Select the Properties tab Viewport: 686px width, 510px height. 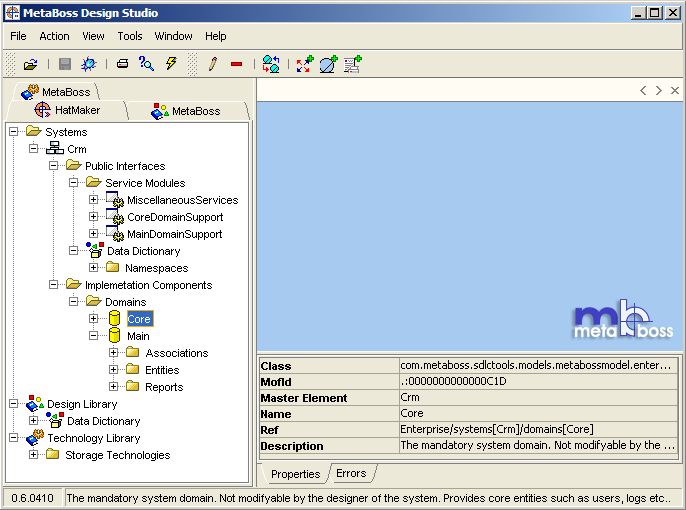point(295,474)
